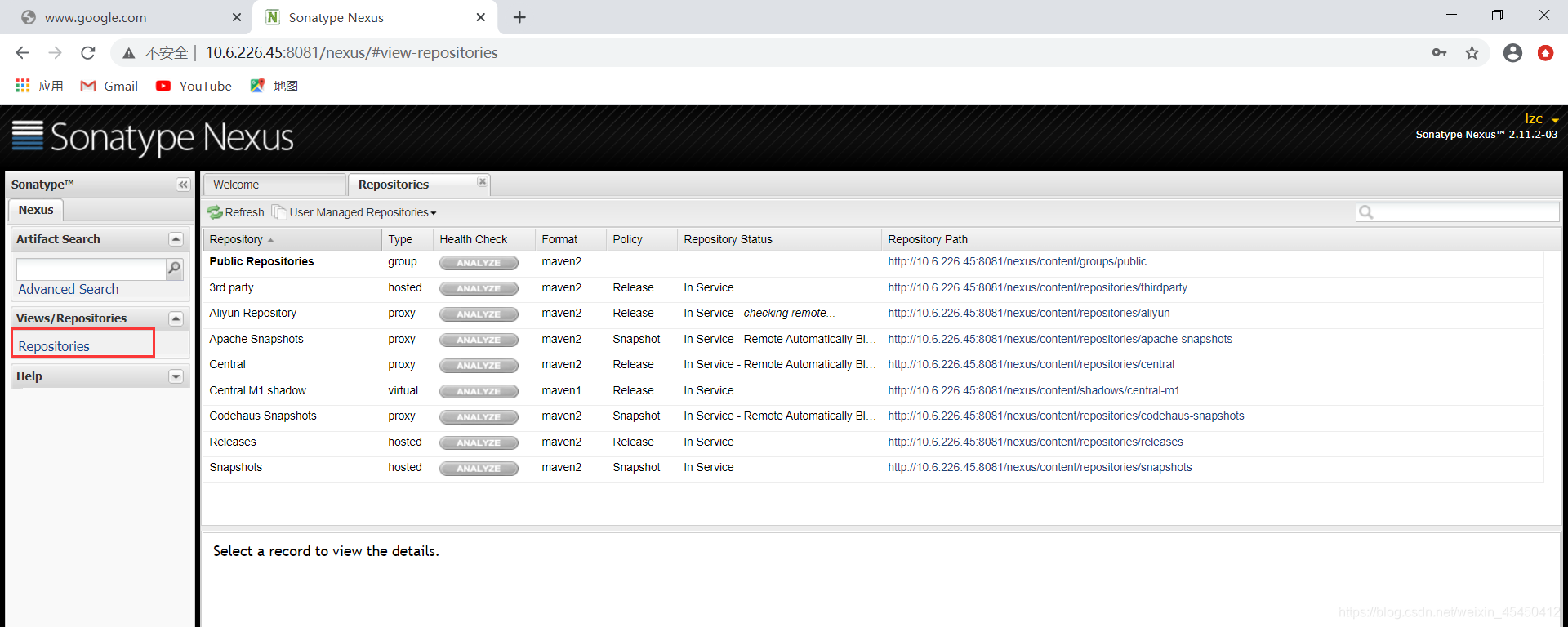Analyze the 3rd party repository

pyautogui.click(x=479, y=288)
